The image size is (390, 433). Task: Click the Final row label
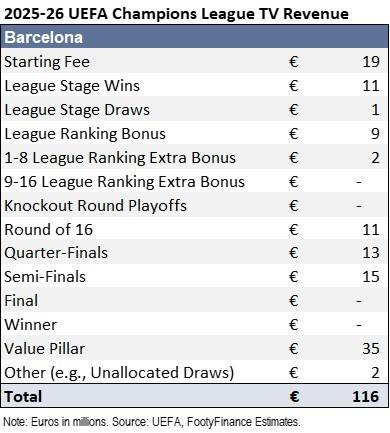pyautogui.click(x=21, y=301)
